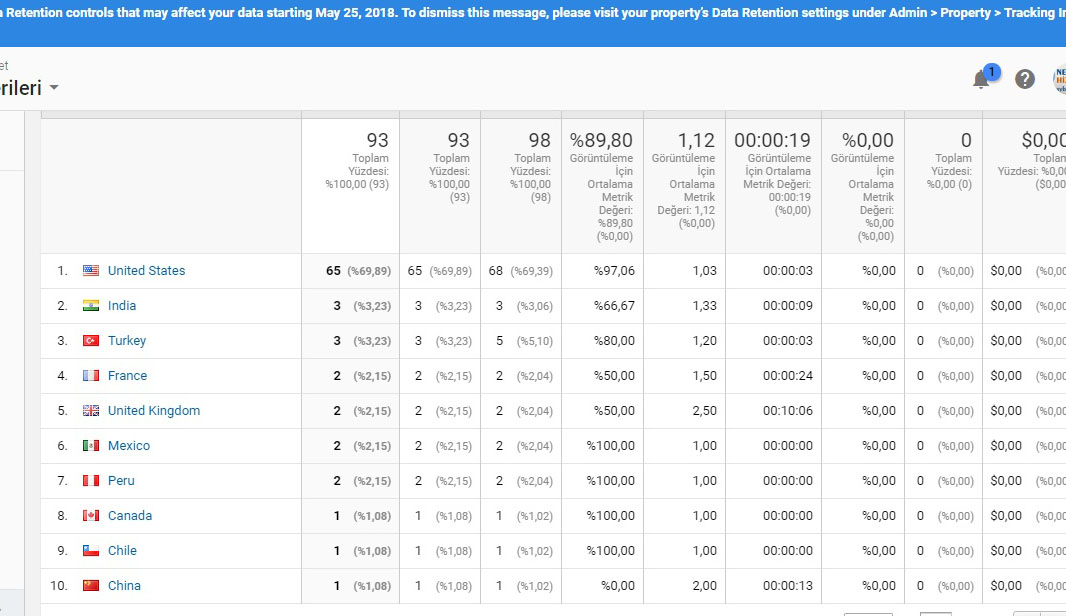
Task: Click the India flag icon
Action: pos(91,305)
